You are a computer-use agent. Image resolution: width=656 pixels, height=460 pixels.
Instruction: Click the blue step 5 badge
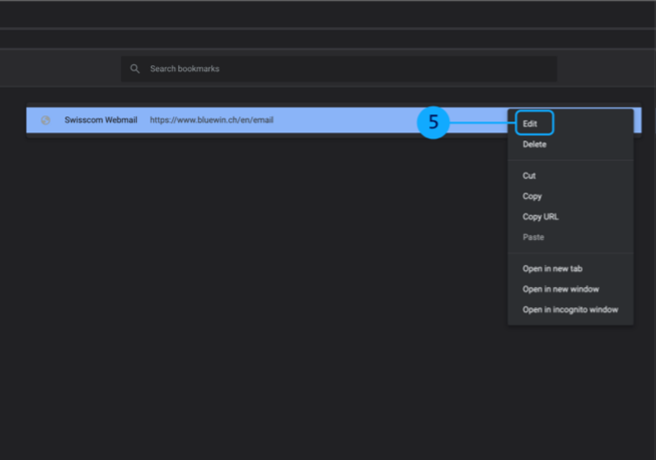pos(433,122)
